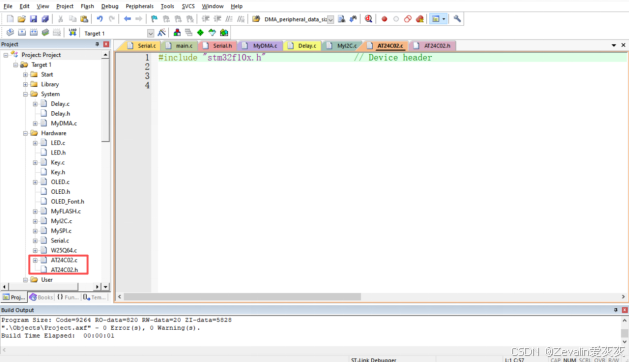The width and height of the screenshot is (630, 363).
Task: Create a new file with toolbar icon
Action: pos(10,19)
